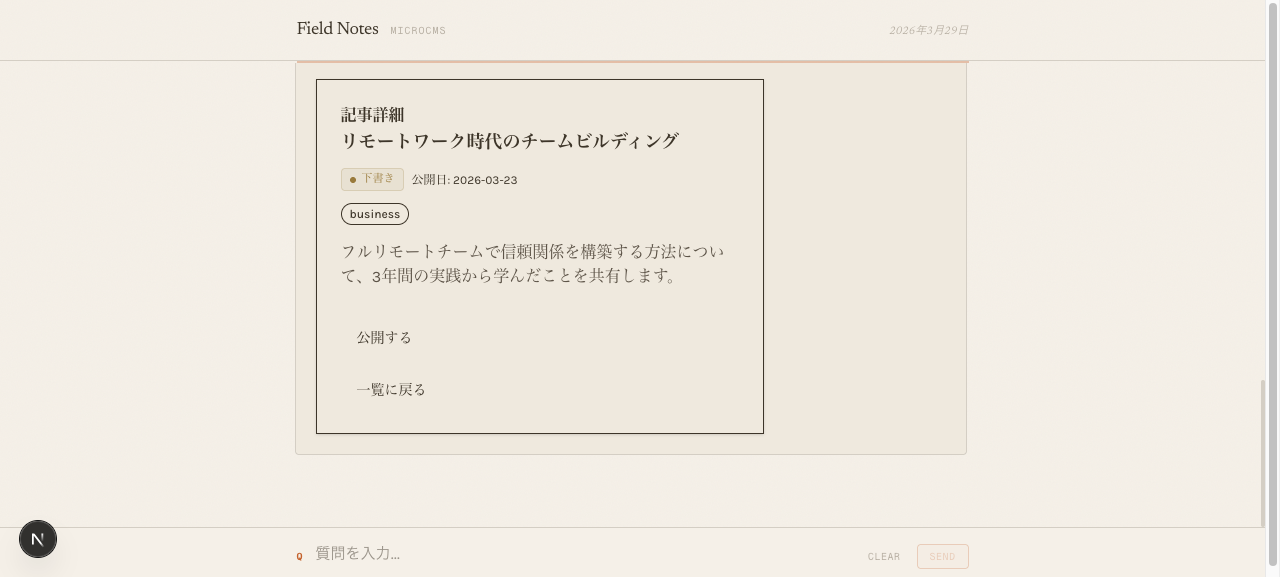Screen dimensions: 1280x577
Task: Toggle the 下書き status badge
Action: click(372, 180)
